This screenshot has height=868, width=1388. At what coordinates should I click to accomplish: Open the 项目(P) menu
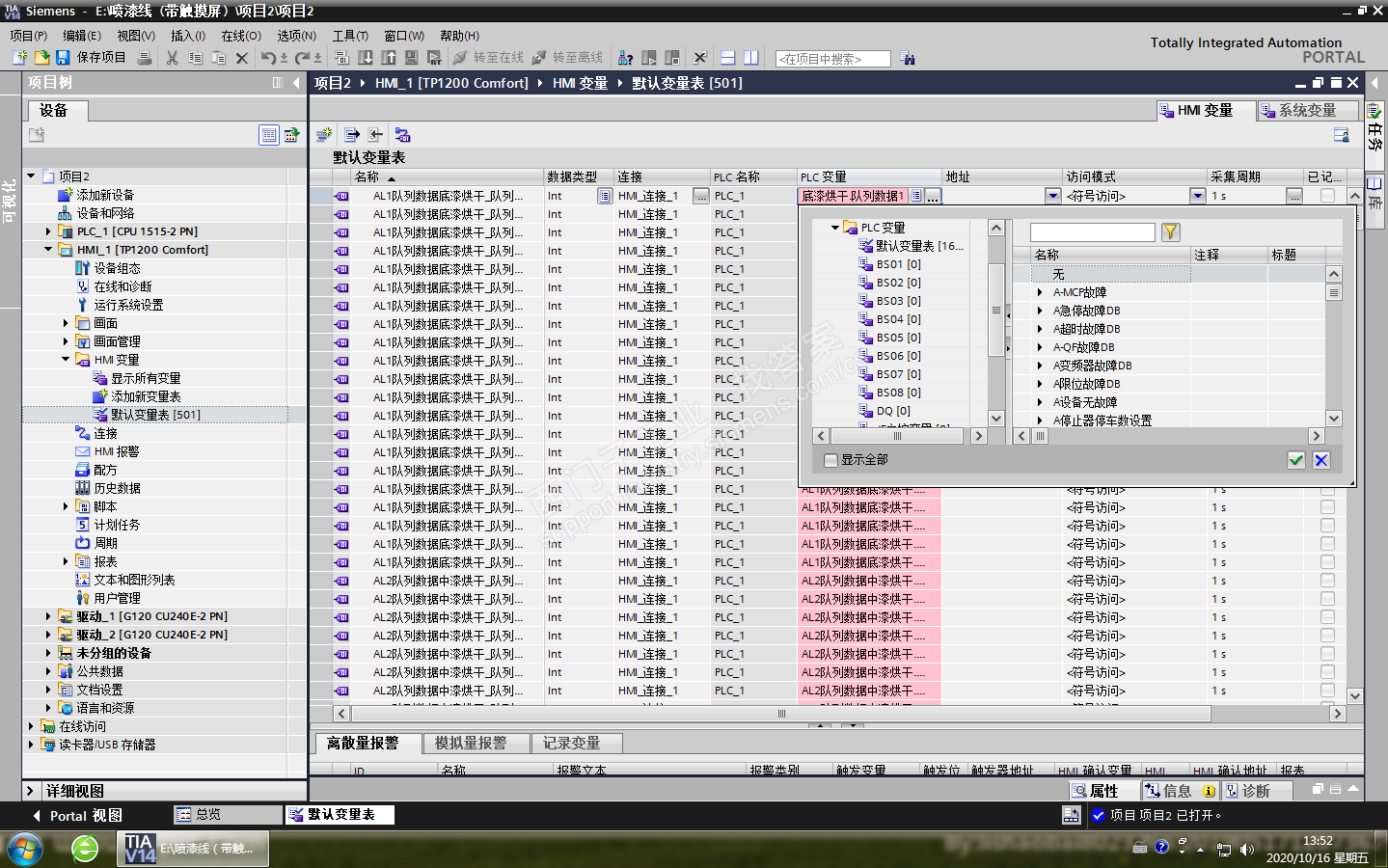28,36
